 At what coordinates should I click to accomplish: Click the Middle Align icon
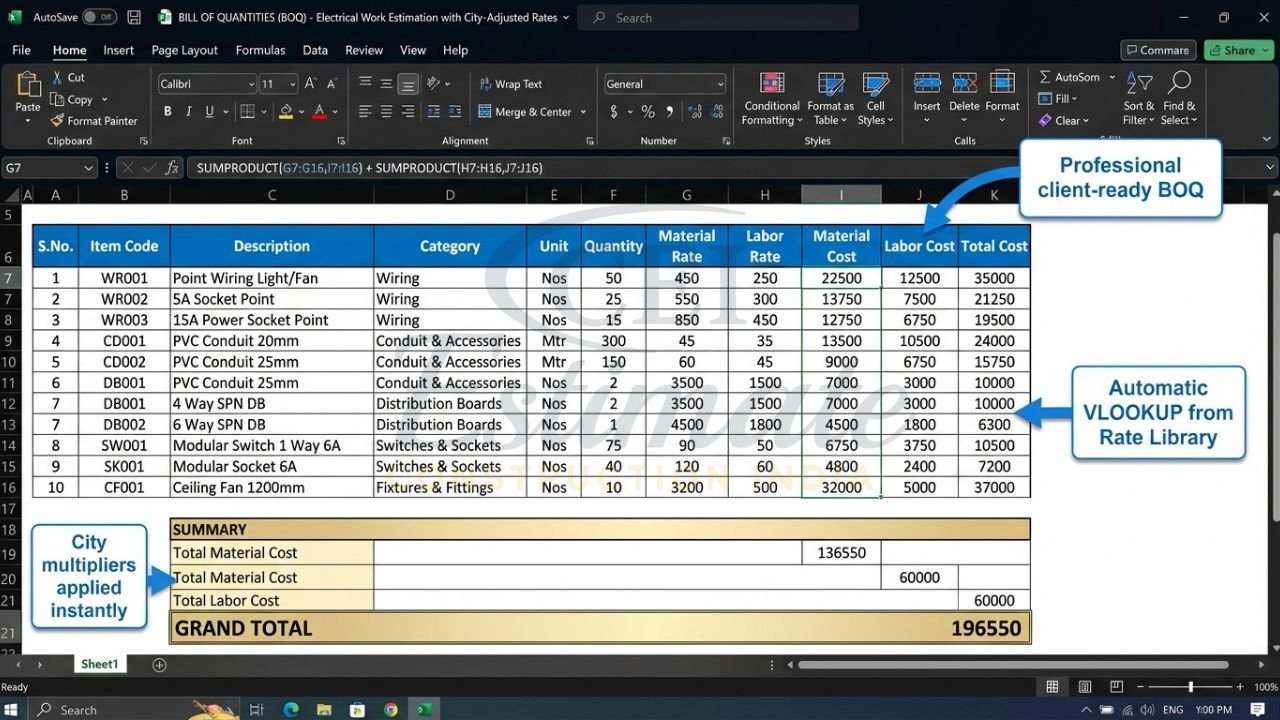386,84
